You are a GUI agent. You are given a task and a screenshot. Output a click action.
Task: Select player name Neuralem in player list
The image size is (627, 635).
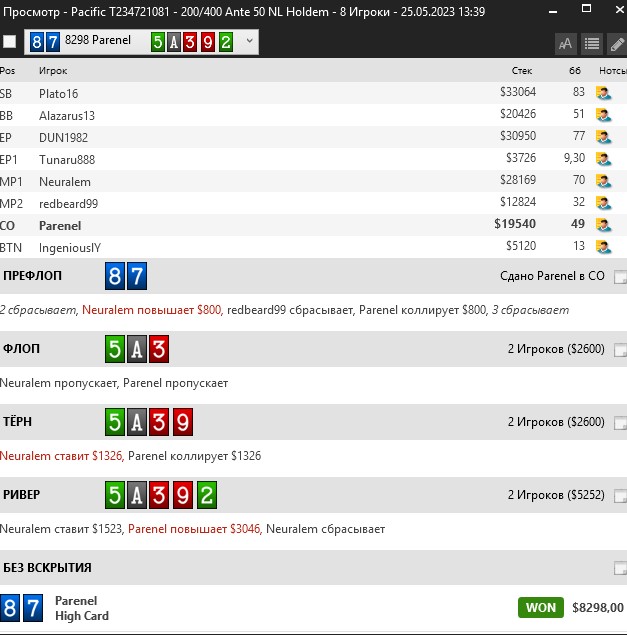tap(65, 182)
